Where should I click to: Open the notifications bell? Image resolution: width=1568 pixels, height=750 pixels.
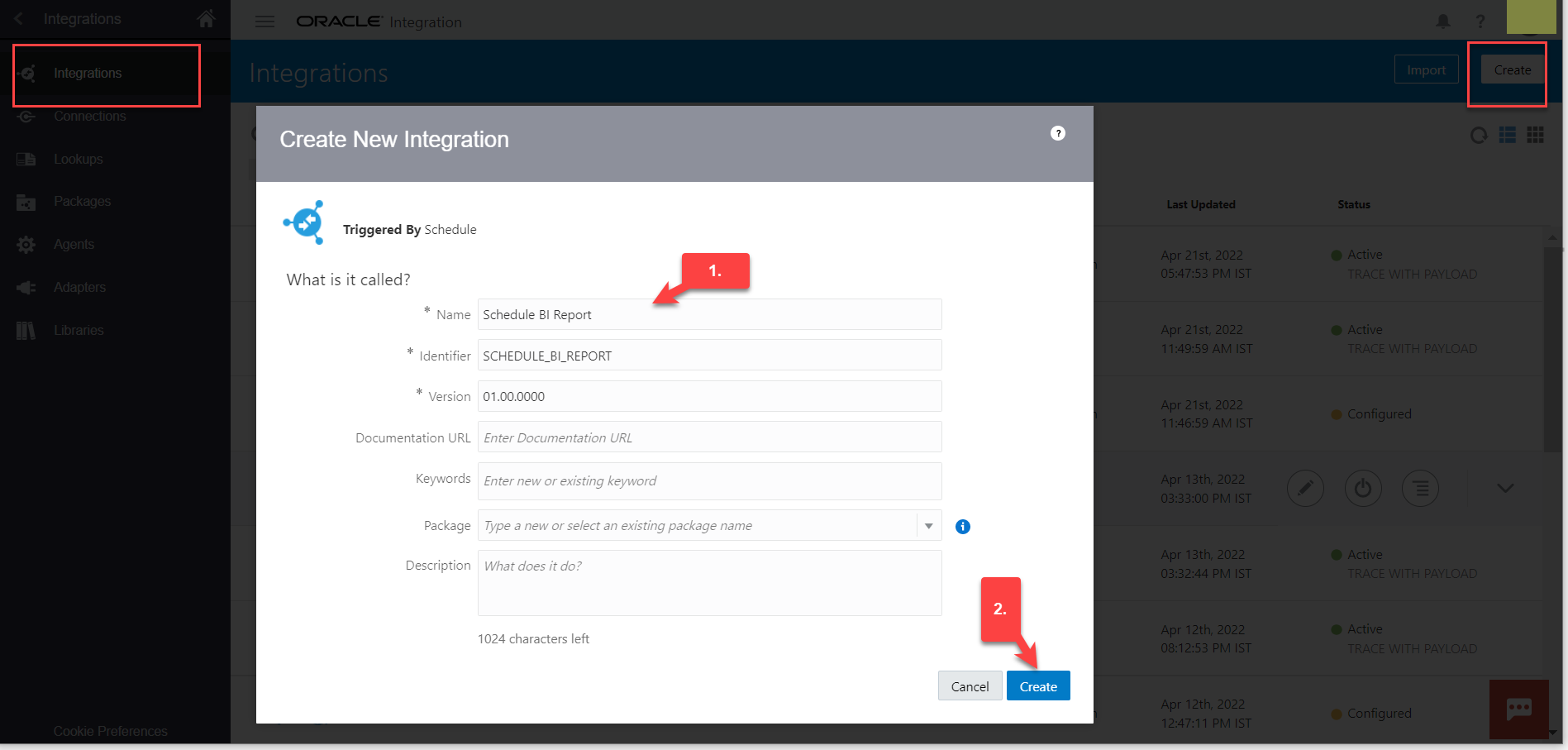1442,21
